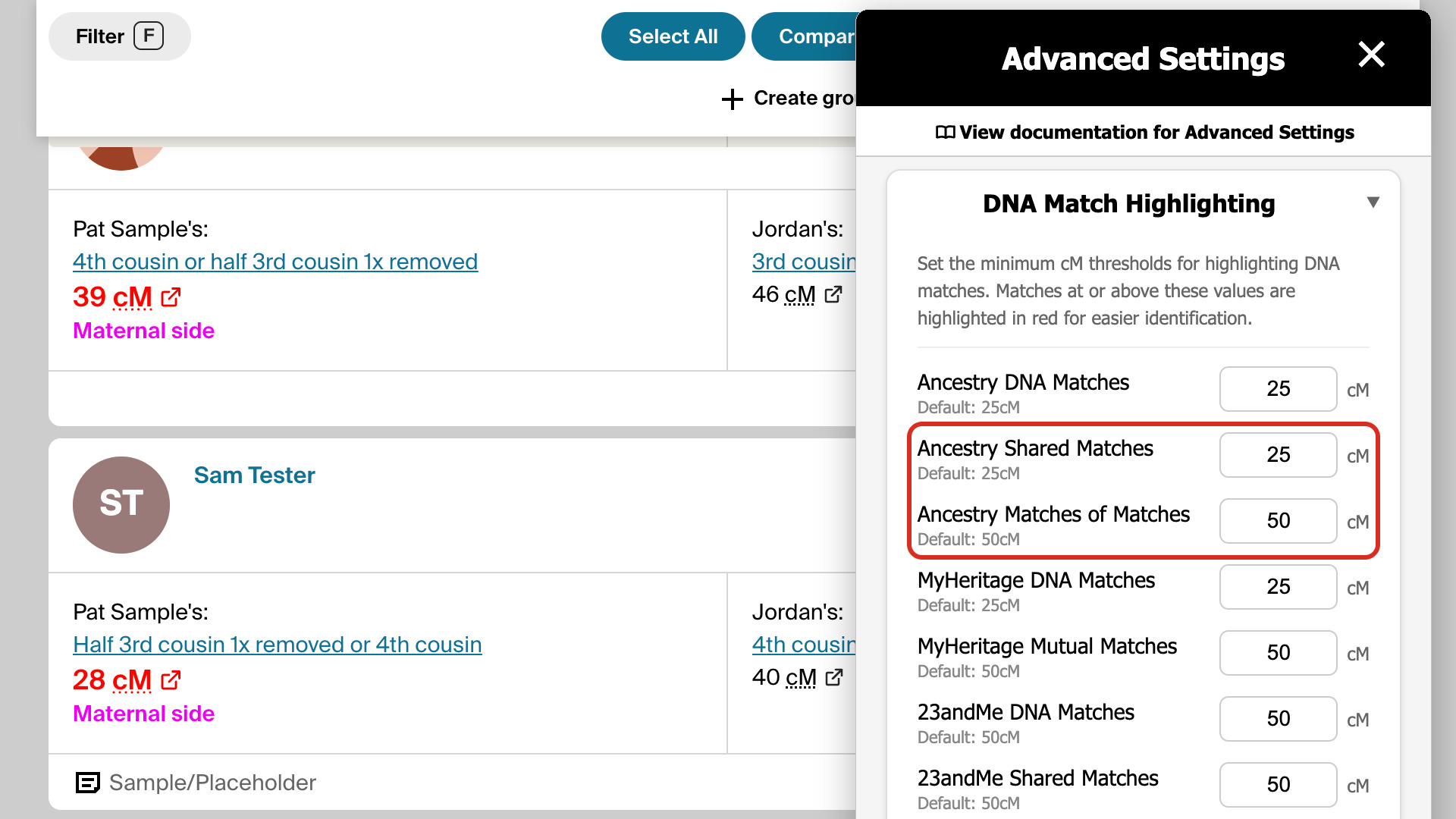Click the 28 cM shared DNA value
Screen dimensions: 1456x819
tap(112, 680)
